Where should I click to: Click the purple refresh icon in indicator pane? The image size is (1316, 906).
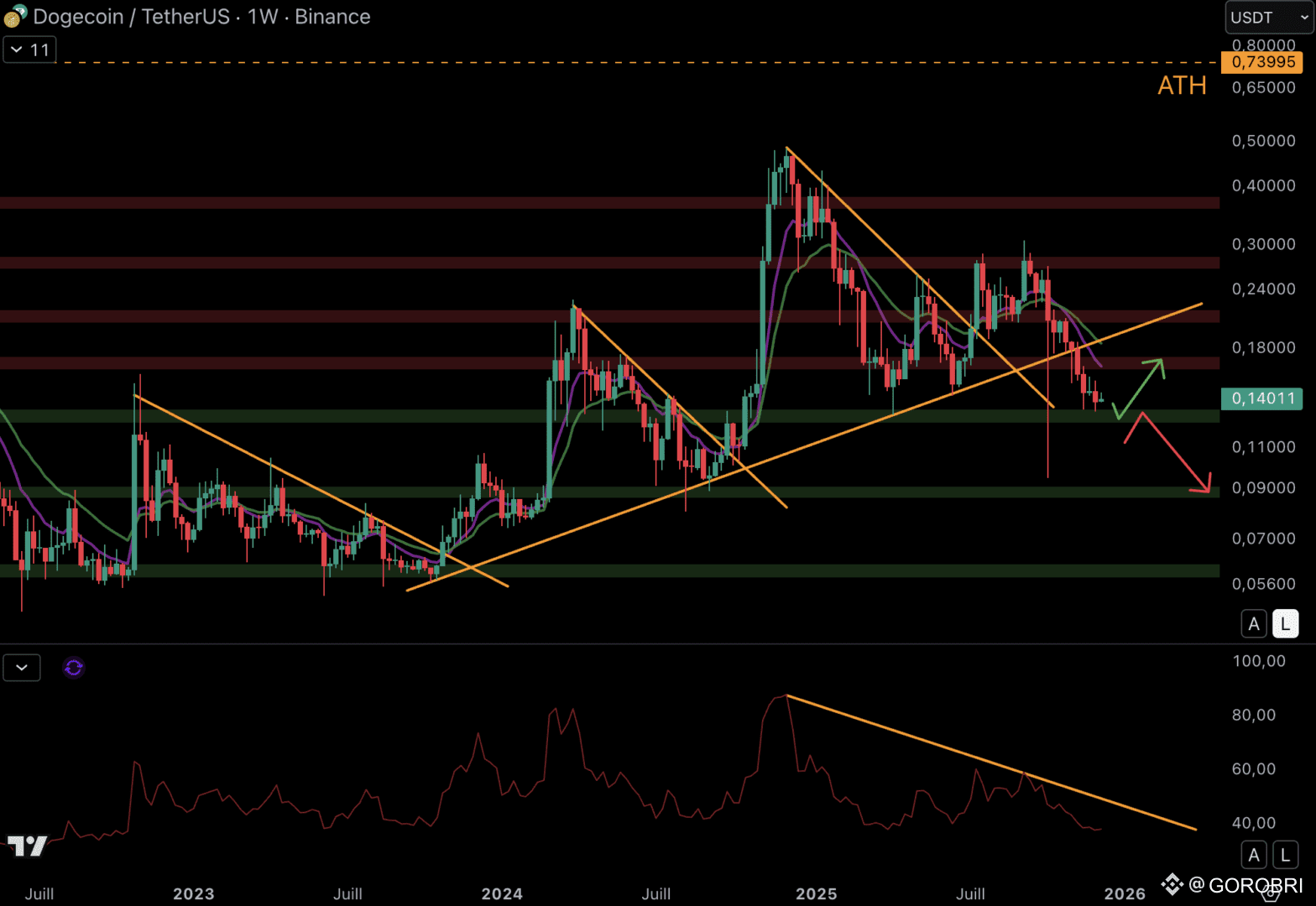pyautogui.click(x=74, y=668)
